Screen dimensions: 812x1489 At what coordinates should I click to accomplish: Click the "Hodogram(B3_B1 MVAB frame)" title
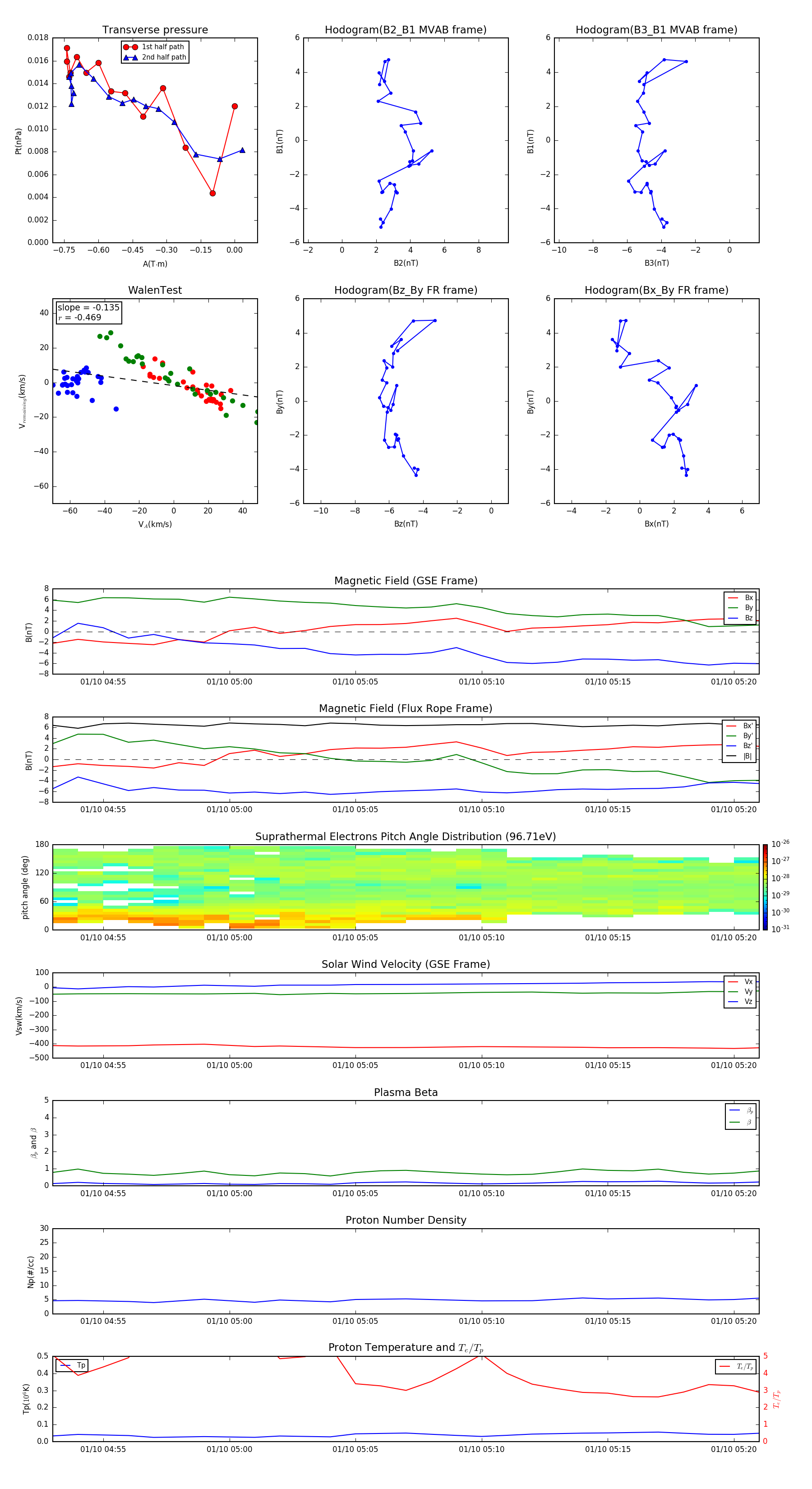point(656,30)
